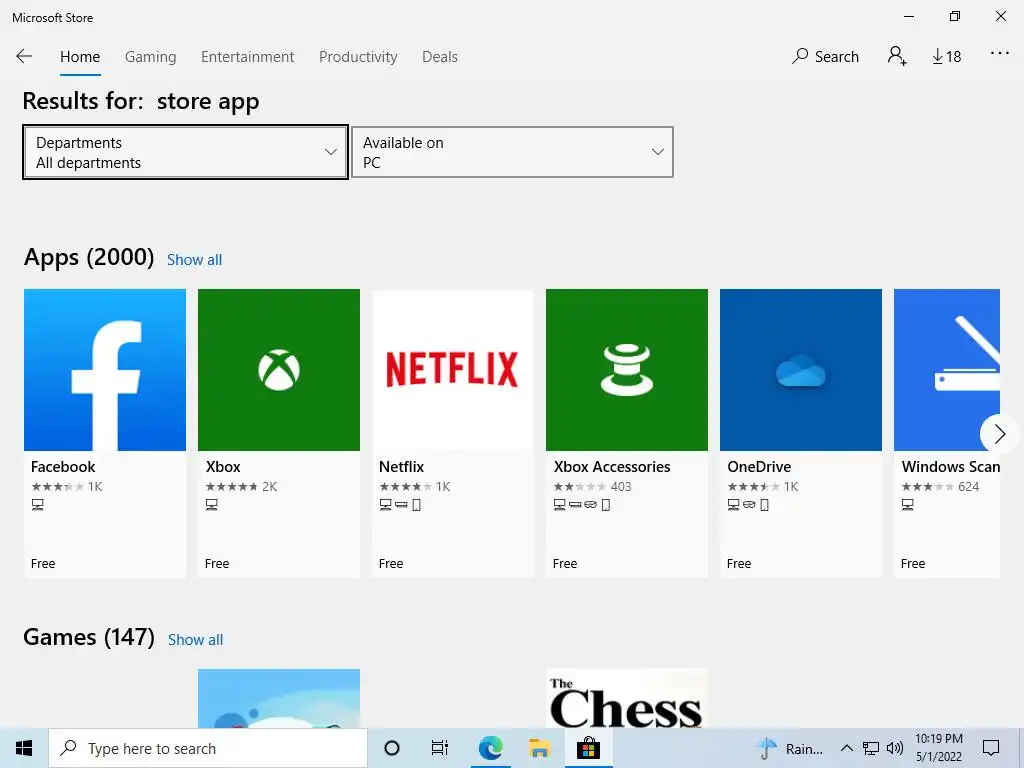
Task: Open the Facebook app tile image
Action: click(105, 370)
